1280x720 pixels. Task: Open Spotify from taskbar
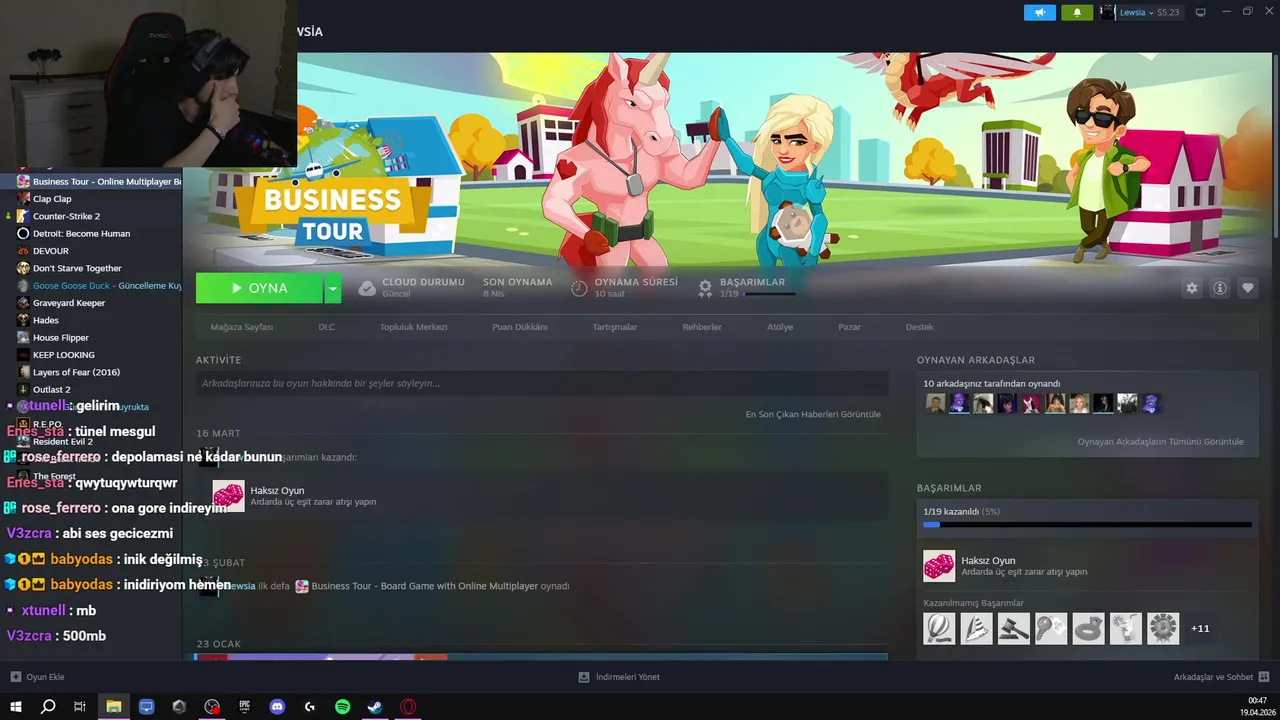tap(342, 707)
